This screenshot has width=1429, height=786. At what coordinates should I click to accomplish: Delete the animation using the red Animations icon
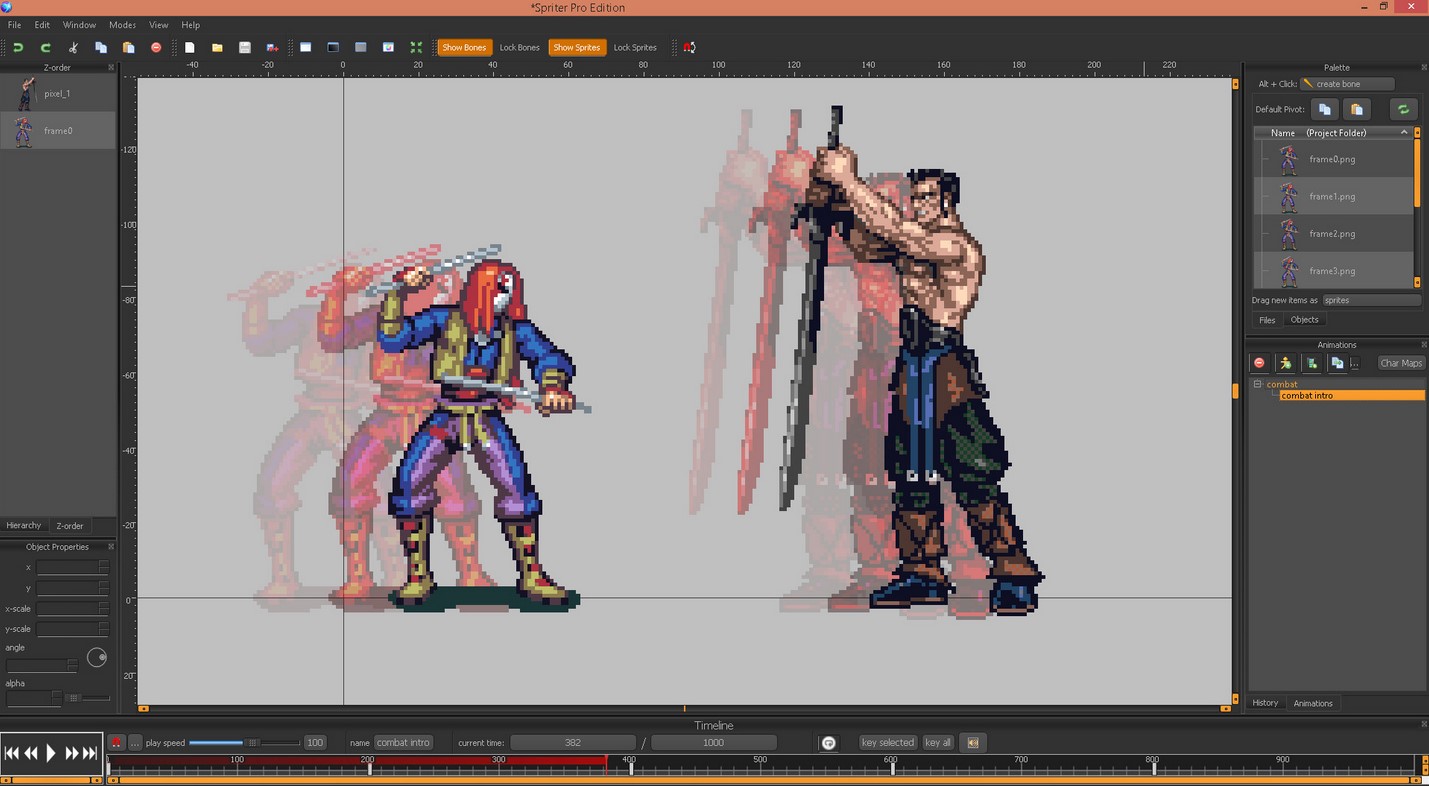click(x=1260, y=363)
